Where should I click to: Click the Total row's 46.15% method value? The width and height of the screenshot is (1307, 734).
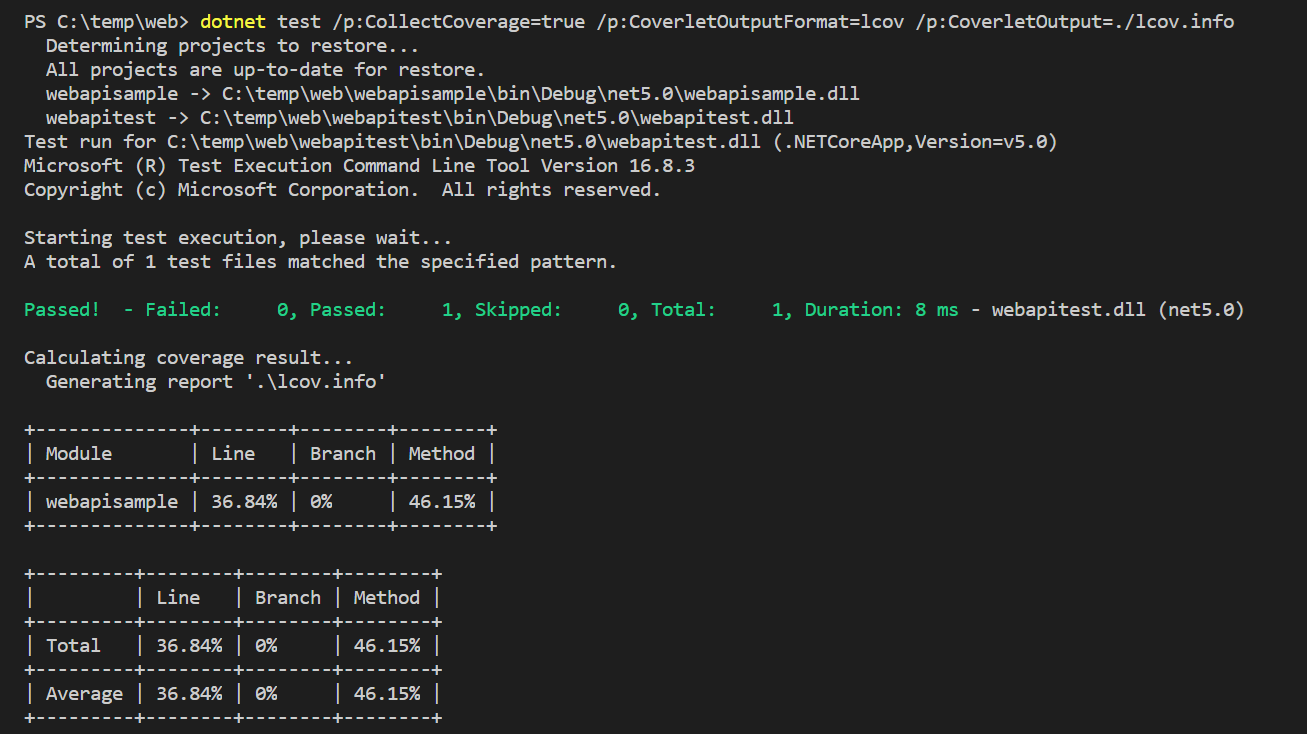tap(387, 646)
